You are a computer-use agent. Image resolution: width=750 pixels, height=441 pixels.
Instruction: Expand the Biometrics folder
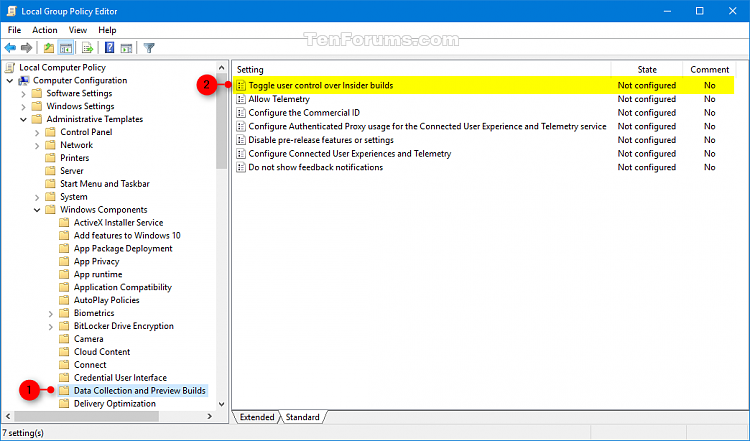(x=51, y=313)
